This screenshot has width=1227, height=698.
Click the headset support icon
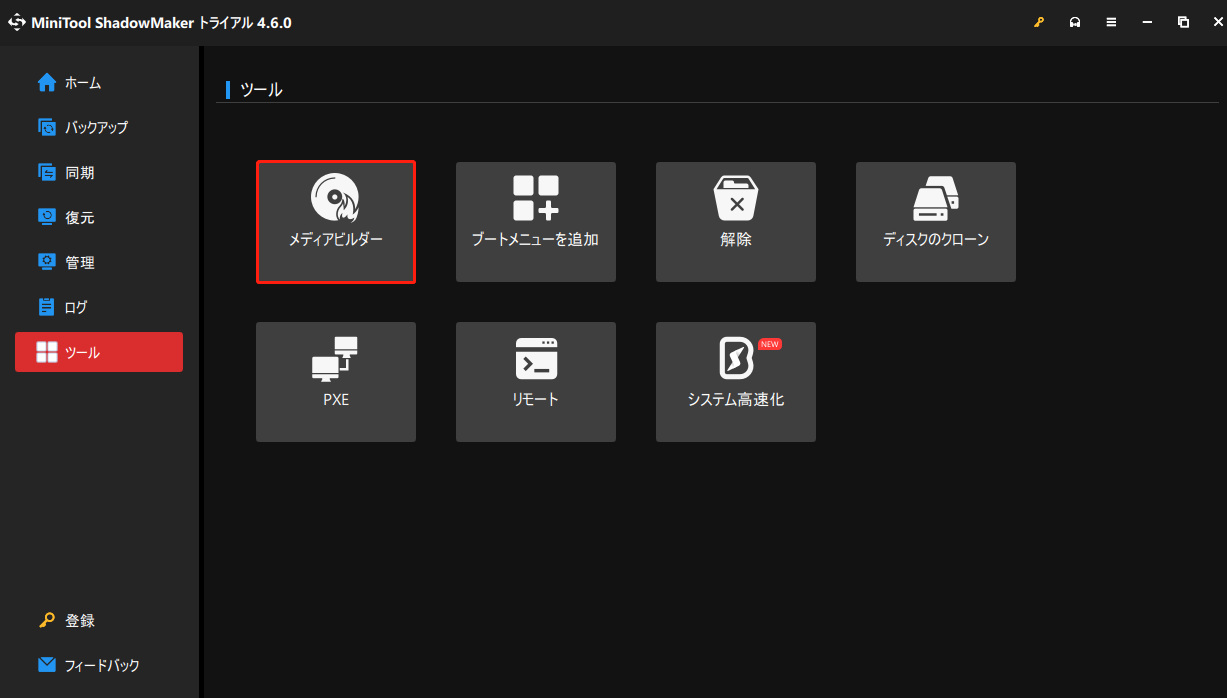[1075, 23]
